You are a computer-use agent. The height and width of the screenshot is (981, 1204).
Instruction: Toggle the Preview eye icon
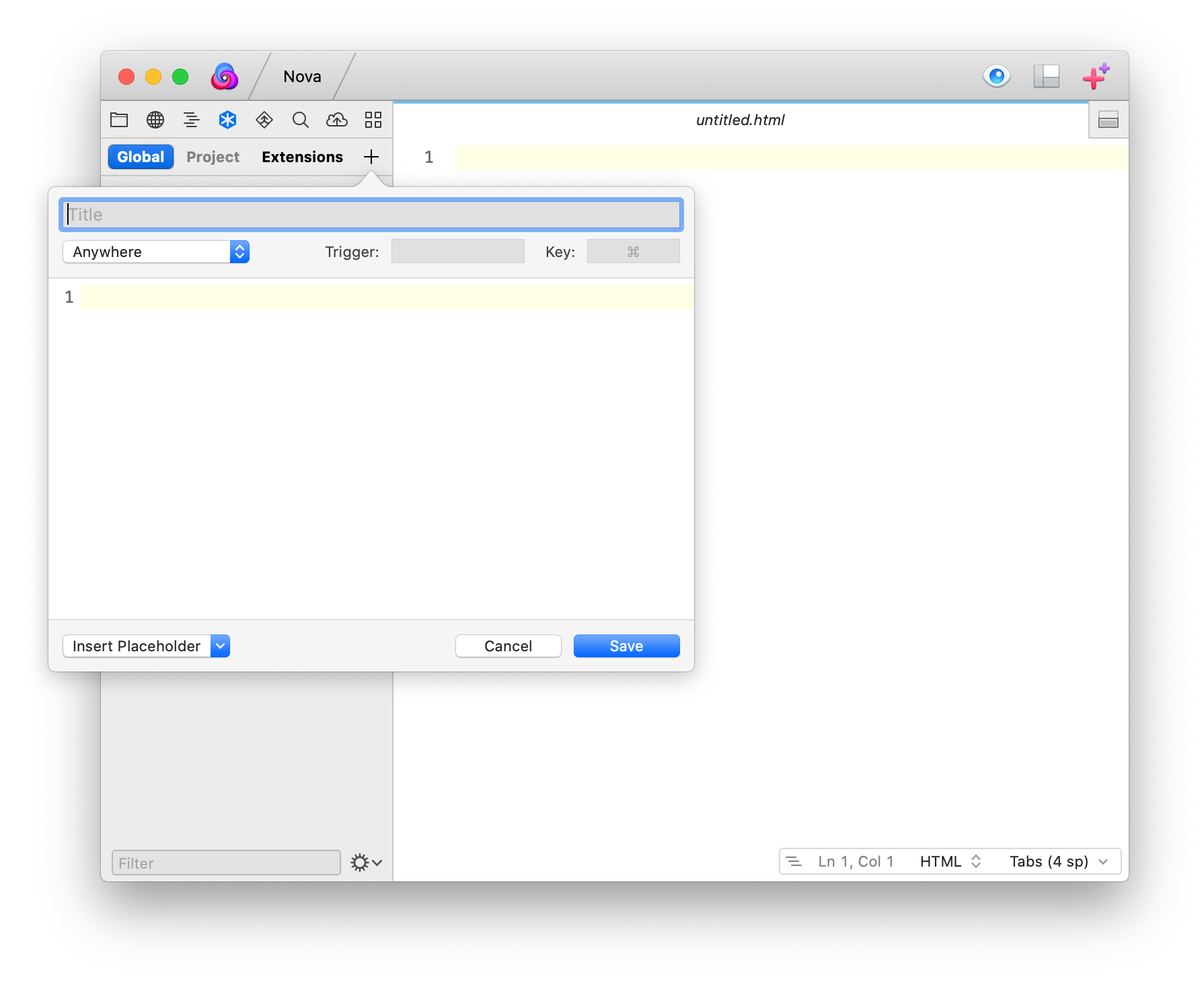pos(996,76)
